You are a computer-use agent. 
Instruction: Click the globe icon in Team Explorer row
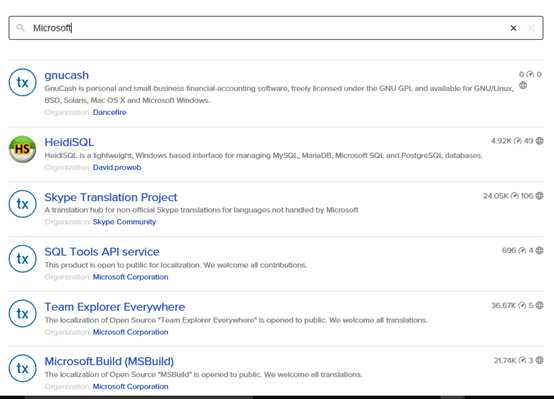pos(539,305)
